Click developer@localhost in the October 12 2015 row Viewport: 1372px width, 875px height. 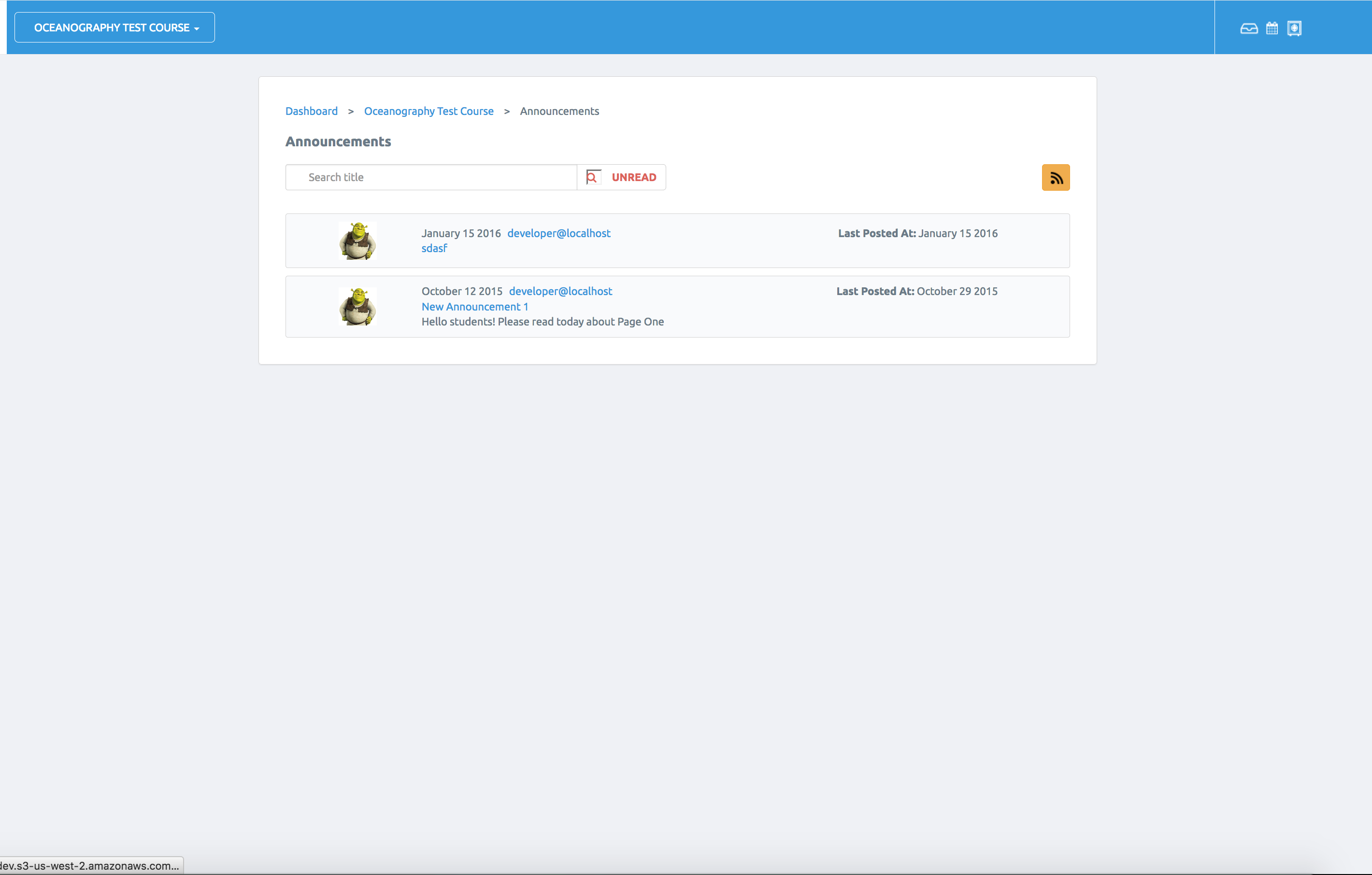(x=560, y=291)
